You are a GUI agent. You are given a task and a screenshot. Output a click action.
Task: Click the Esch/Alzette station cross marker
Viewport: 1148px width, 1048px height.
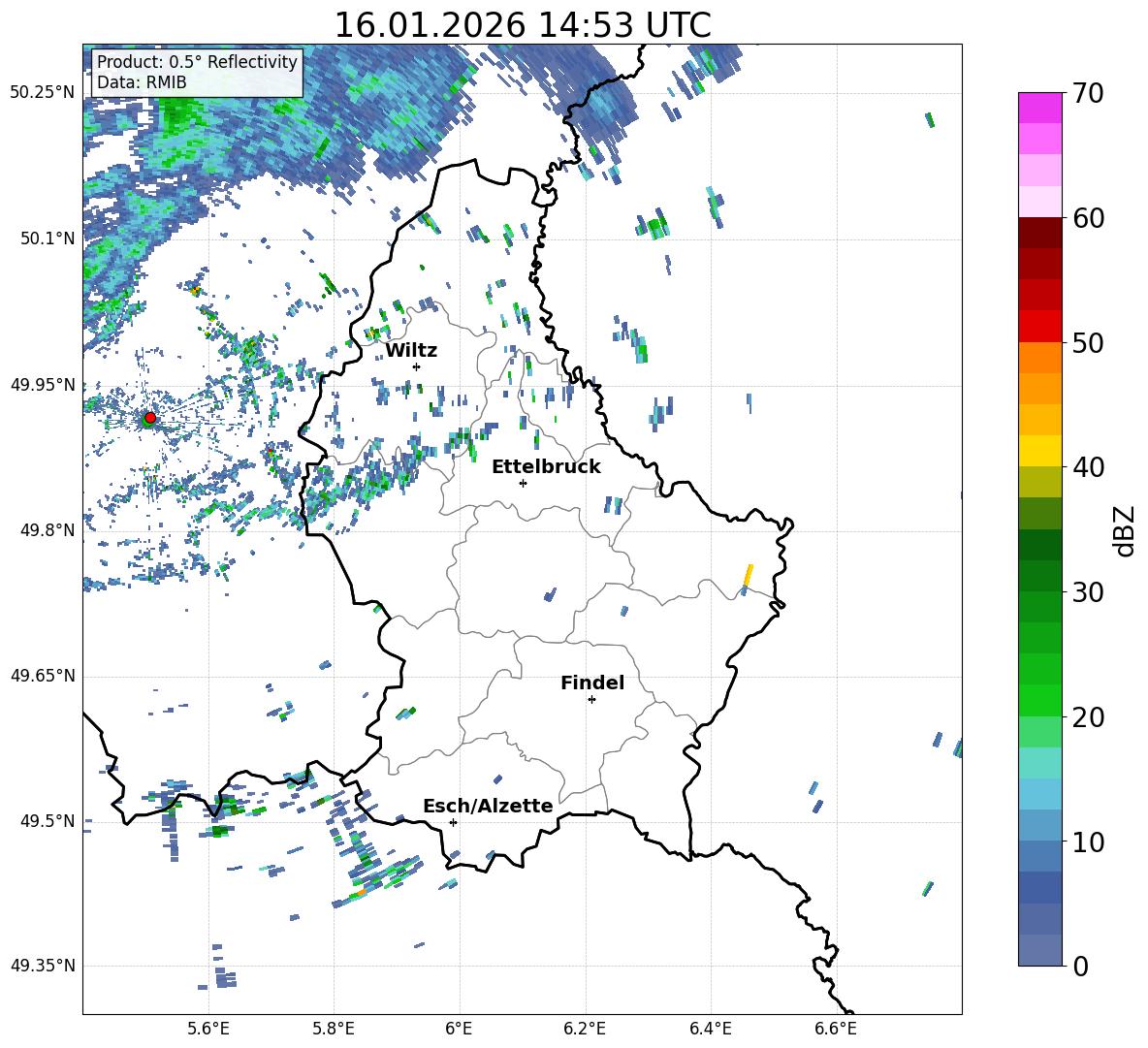pos(453,822)
